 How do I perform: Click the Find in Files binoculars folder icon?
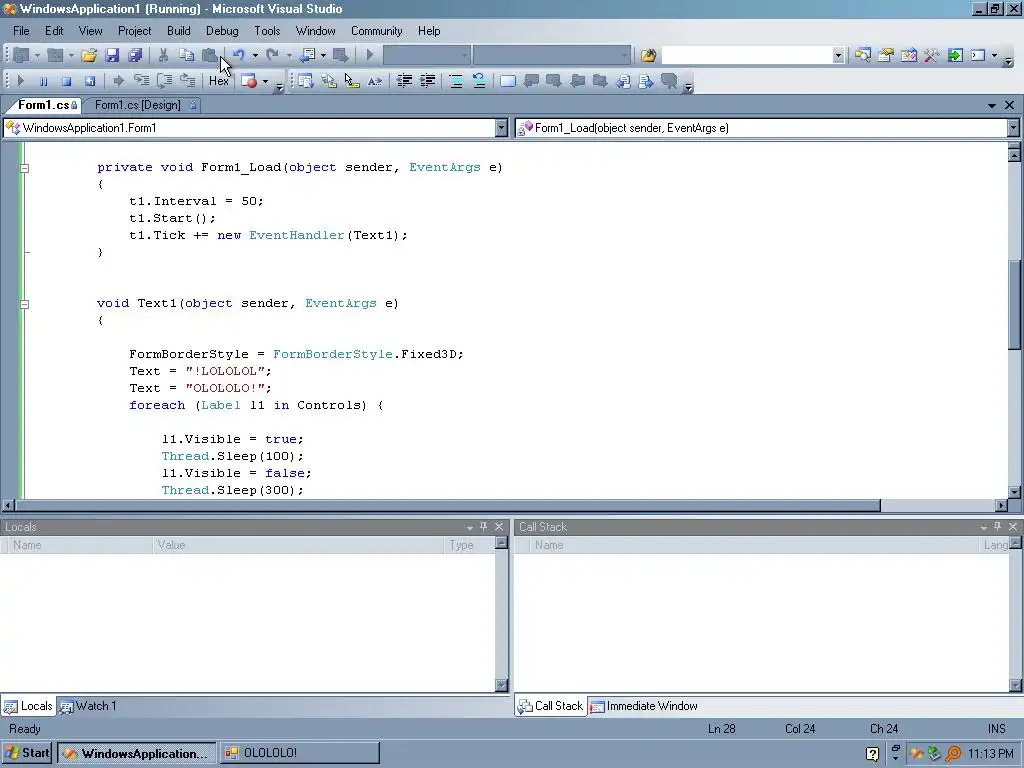(648, 56)
